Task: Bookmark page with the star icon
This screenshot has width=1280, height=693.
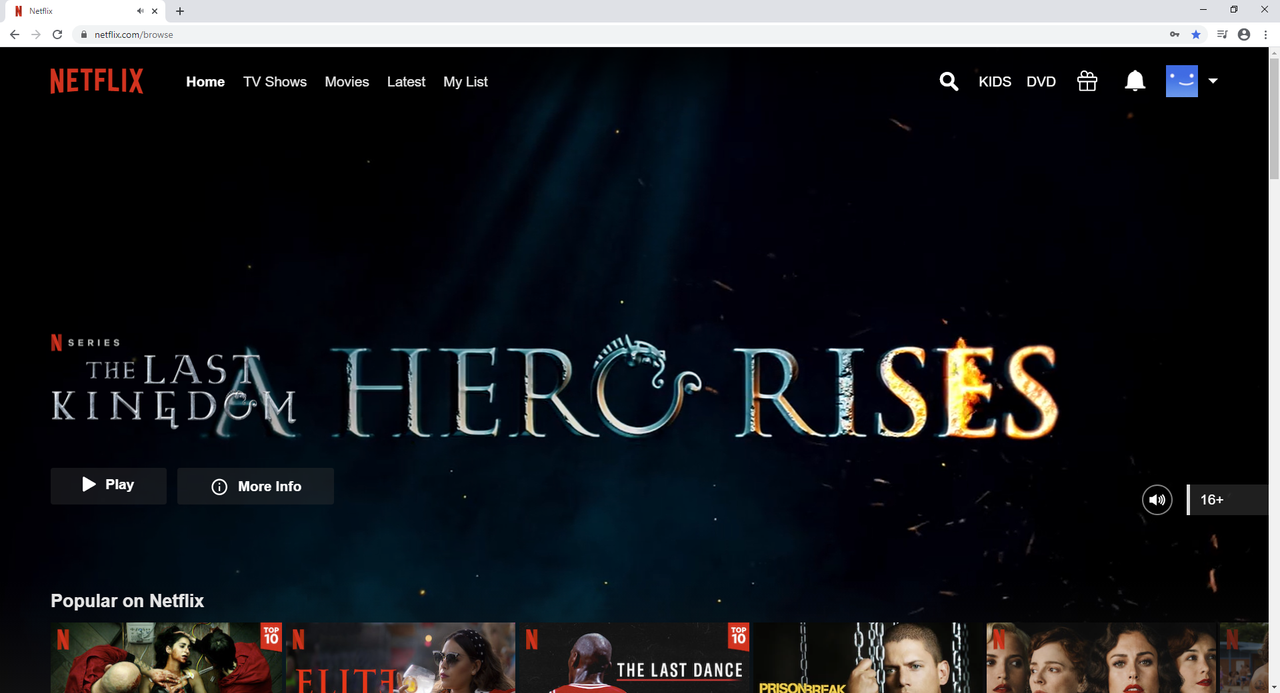Action: 1196,34
